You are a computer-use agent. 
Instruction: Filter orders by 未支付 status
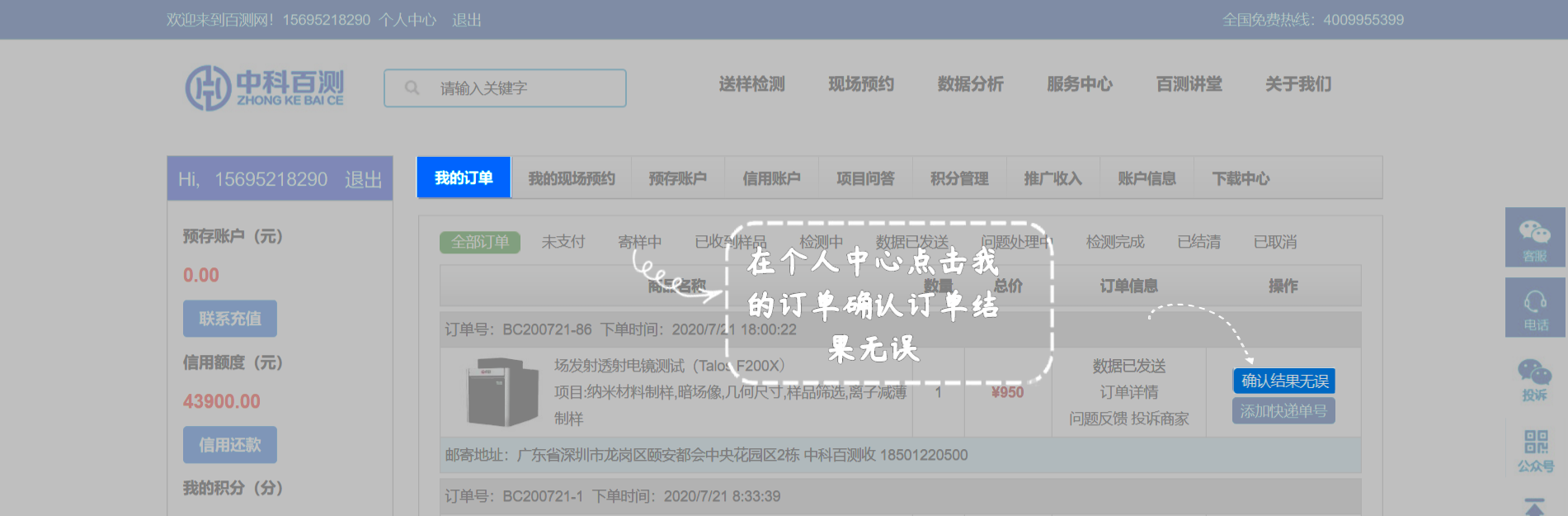(563, 242)
